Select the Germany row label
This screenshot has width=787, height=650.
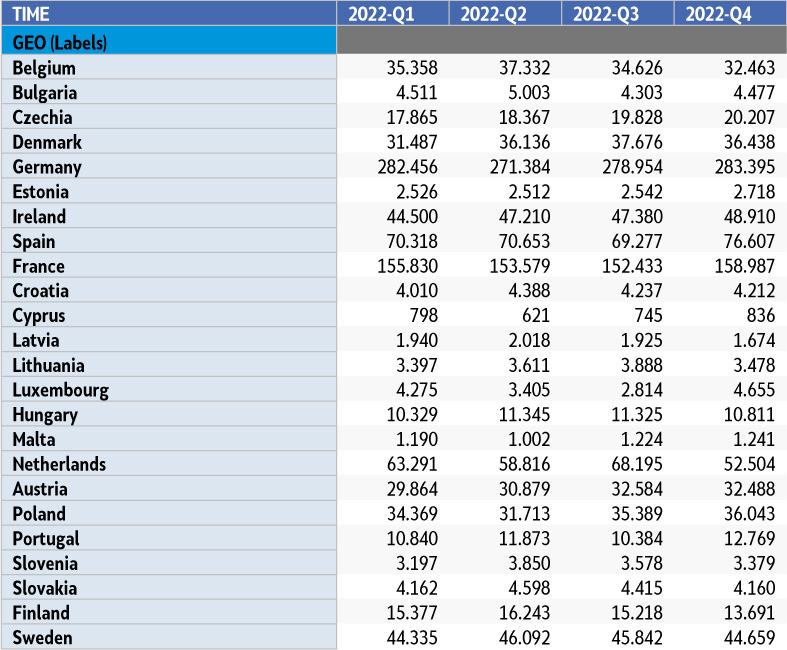pyautogui.click(x=47, y=167)
